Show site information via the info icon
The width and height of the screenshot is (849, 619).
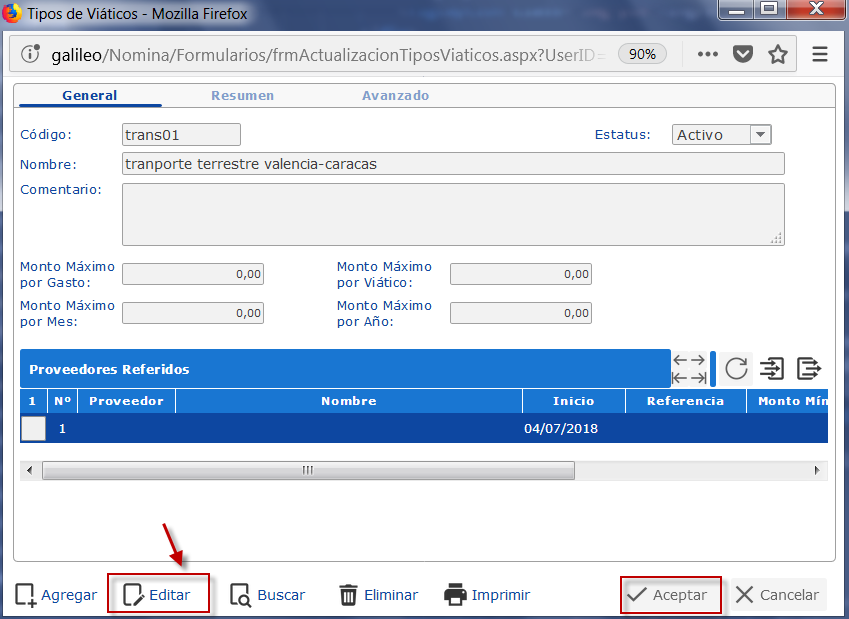pyautogui.click(x=31, y=54)
